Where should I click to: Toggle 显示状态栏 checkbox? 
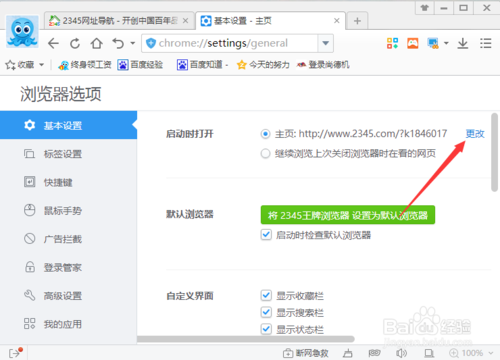pyautogui.click(x=266, y=329)
